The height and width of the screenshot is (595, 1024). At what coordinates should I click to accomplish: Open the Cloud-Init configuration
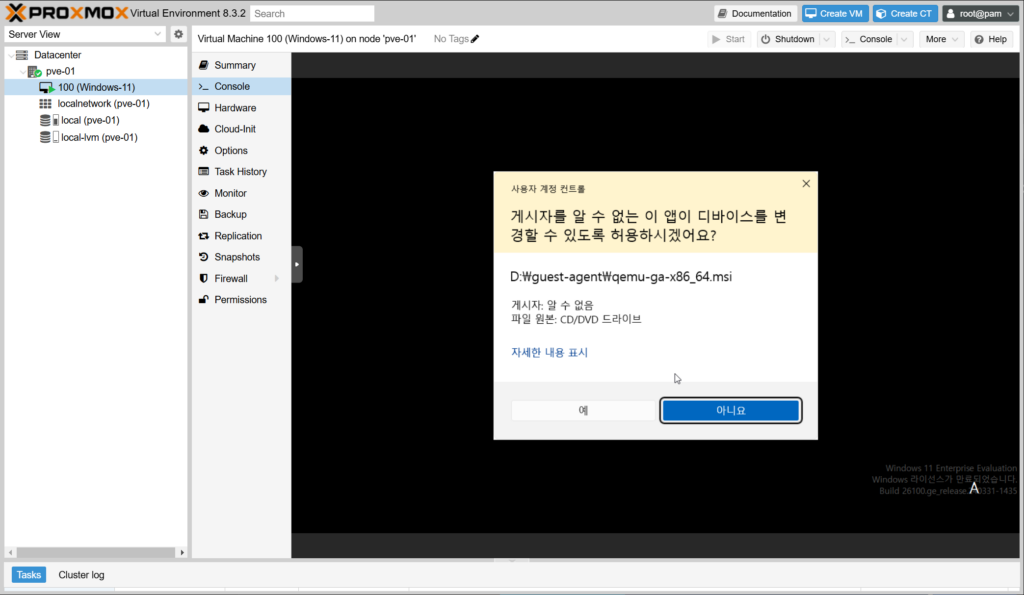234,129
